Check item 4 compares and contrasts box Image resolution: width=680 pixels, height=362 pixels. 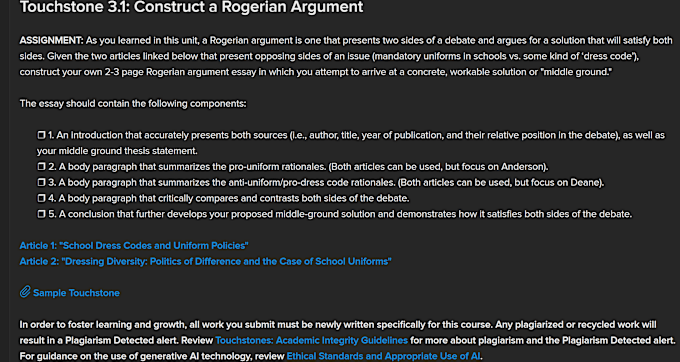click(41, 199)
